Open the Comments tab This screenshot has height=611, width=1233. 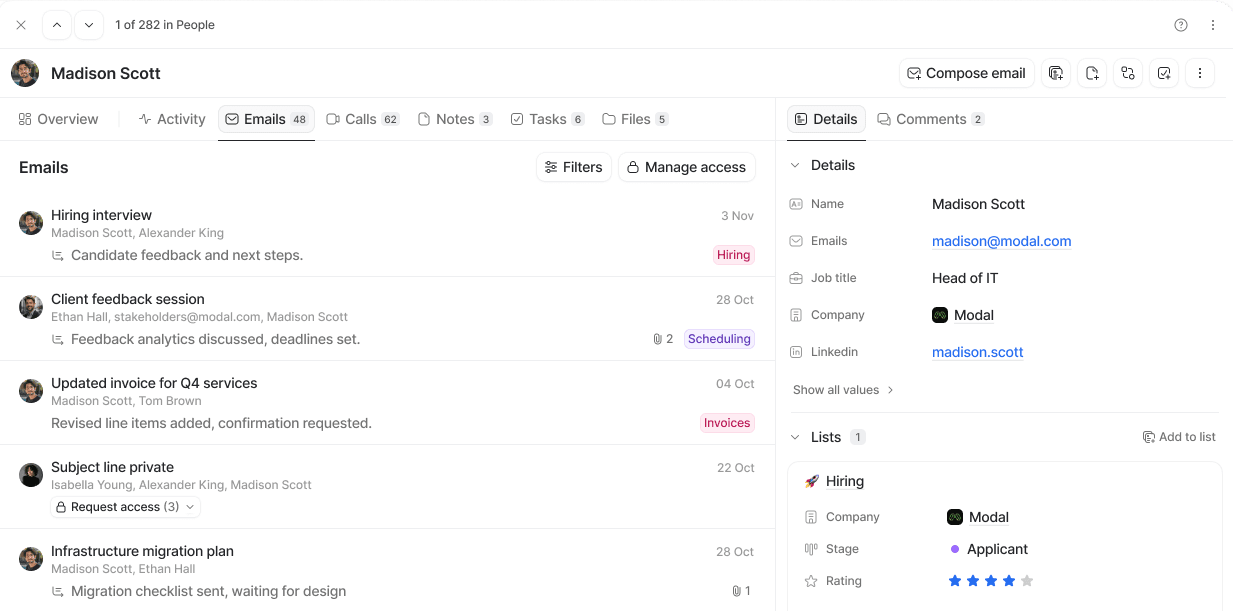(x=930, y=119)
